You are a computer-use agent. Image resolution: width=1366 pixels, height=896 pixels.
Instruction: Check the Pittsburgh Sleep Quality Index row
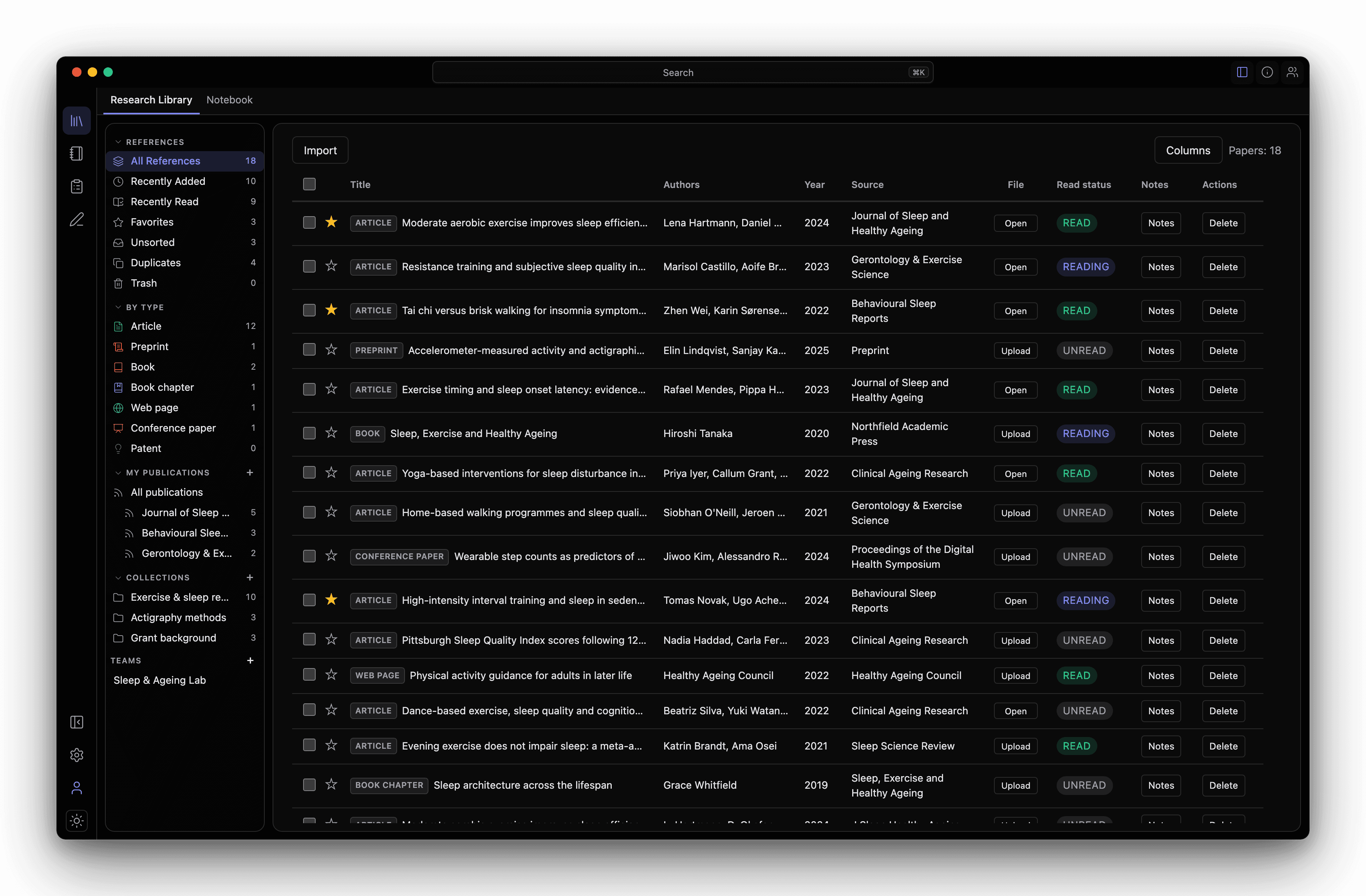pyautogui.click(x=309, y=639)
